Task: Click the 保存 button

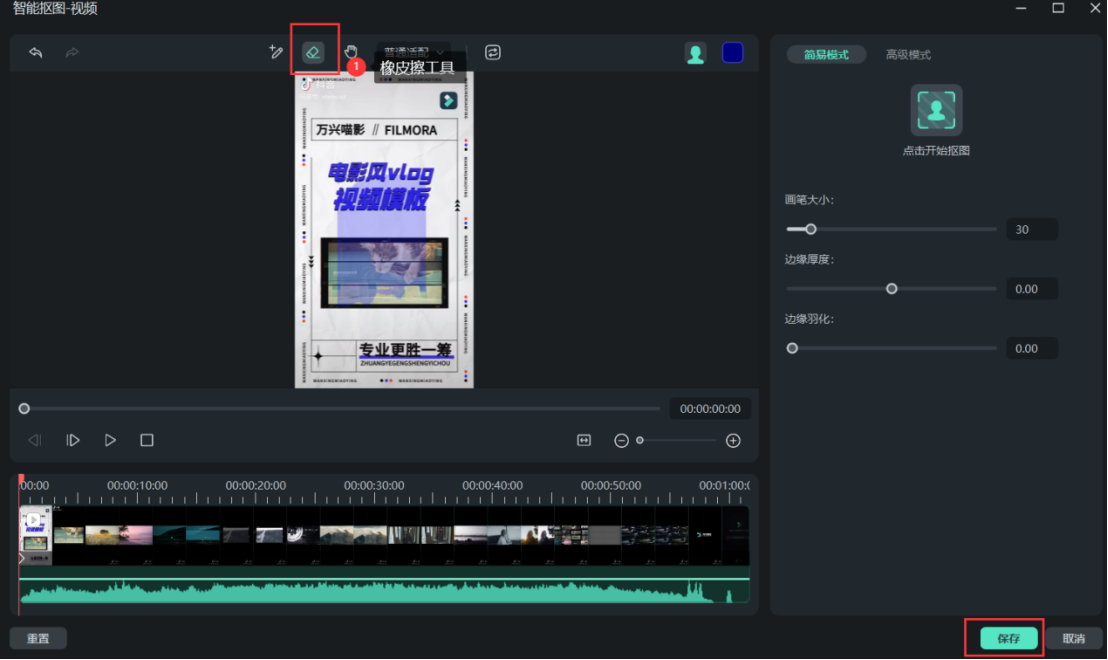Action: click(1008, 638)
